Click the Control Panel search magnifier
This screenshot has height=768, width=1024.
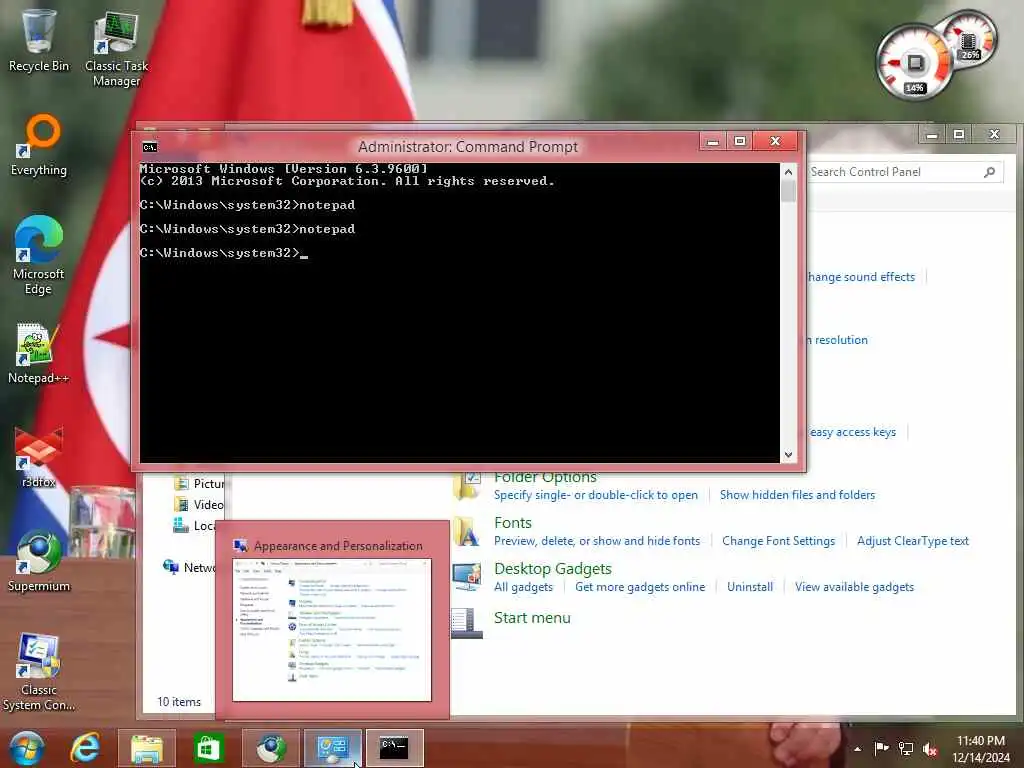(x=989, y=172)
